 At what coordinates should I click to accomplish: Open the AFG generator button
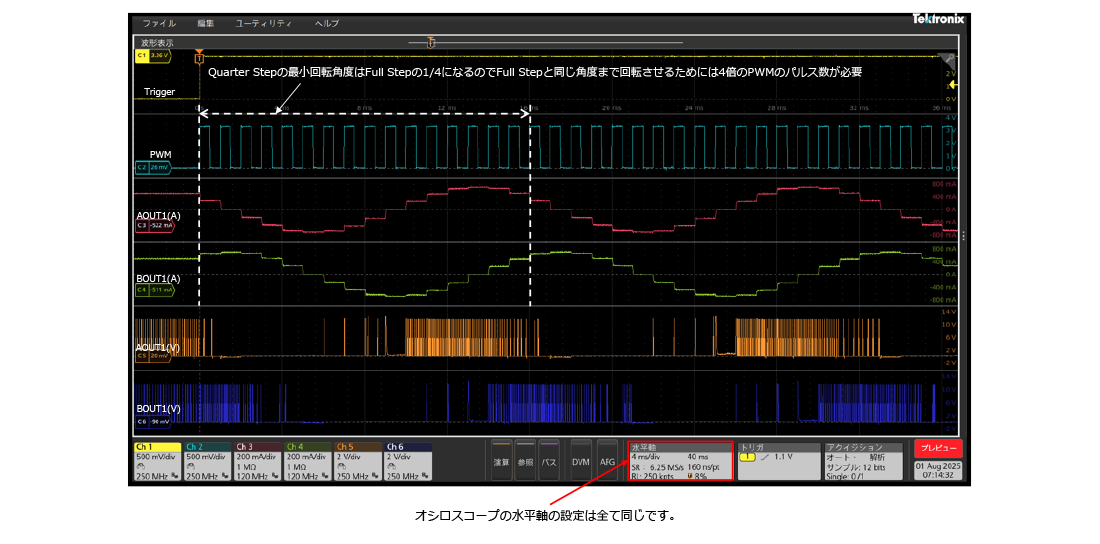pos(607,462)
